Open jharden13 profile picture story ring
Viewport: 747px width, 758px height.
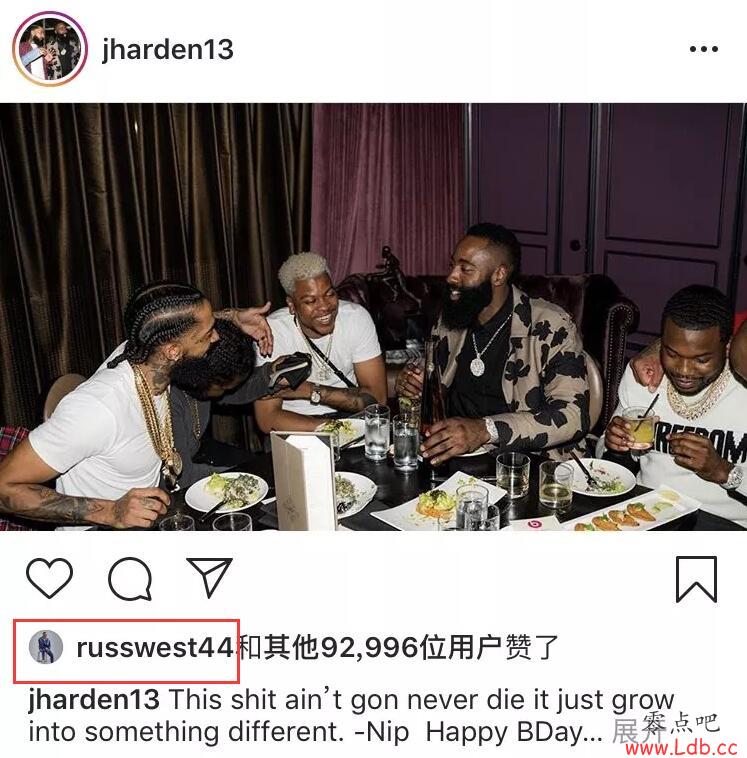click(50, 49)
